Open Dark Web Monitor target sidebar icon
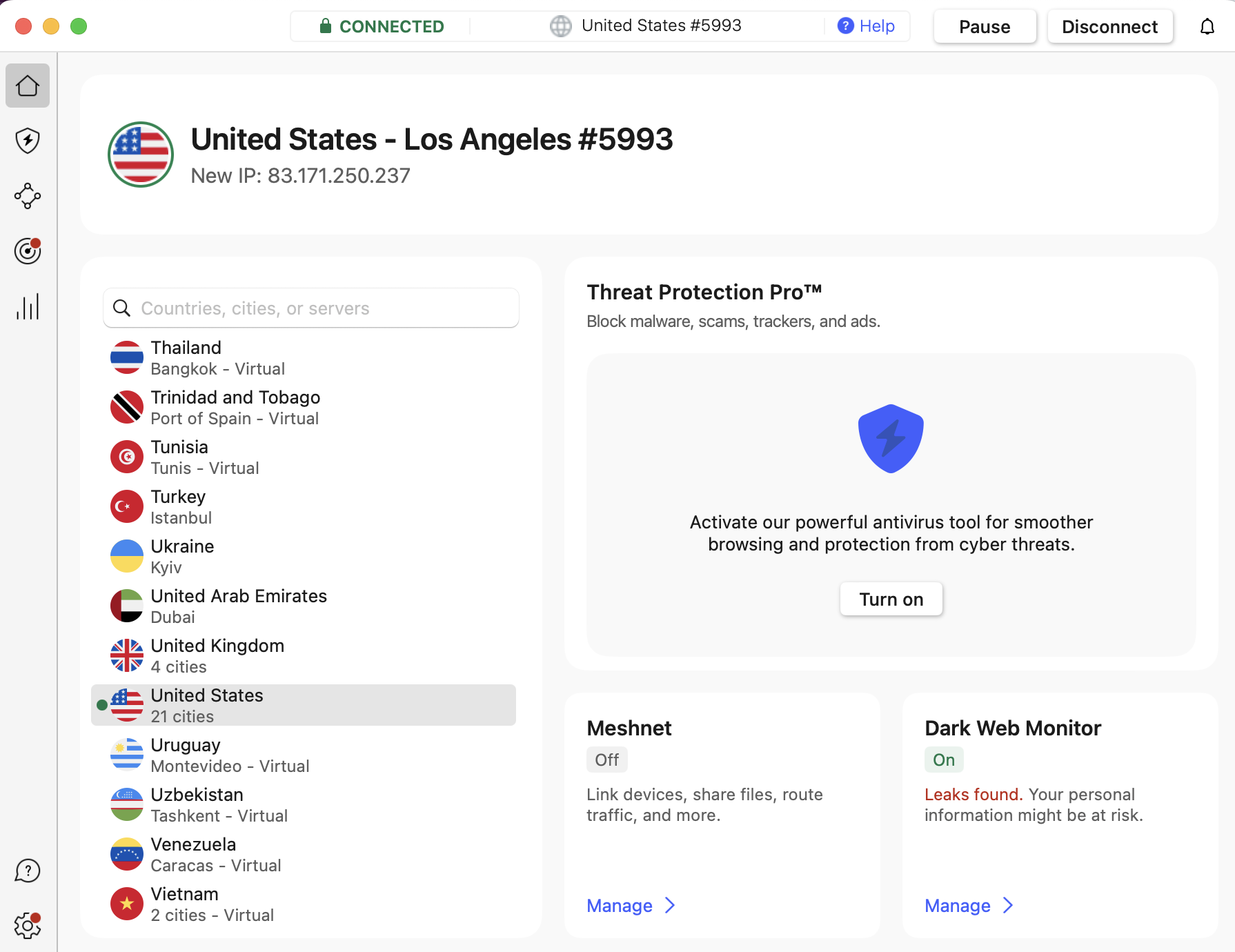The height and width of the screenshot is (952, 1235). point(28,251)
